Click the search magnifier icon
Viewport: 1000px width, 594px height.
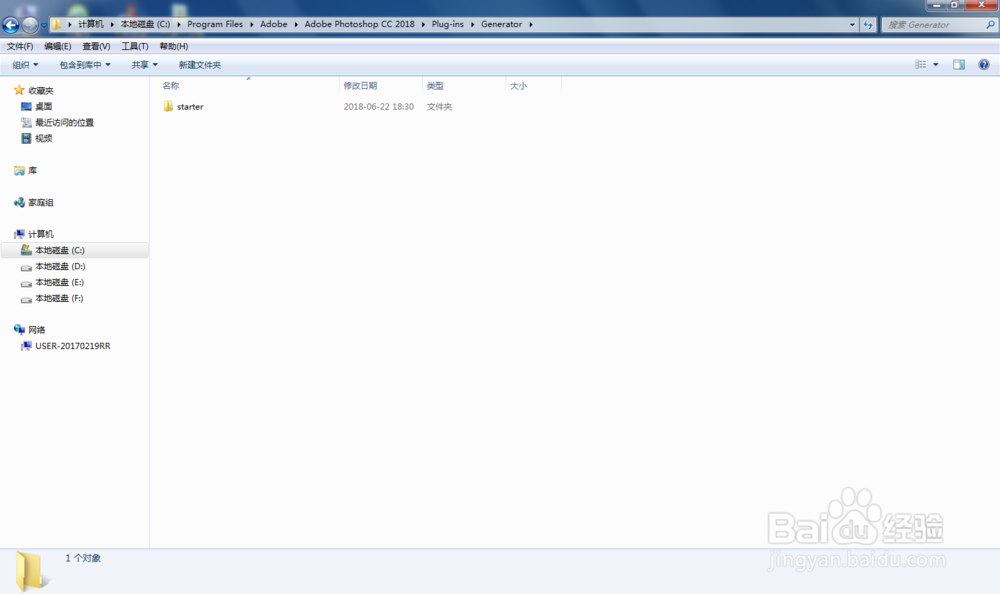[x=990, y=25]
